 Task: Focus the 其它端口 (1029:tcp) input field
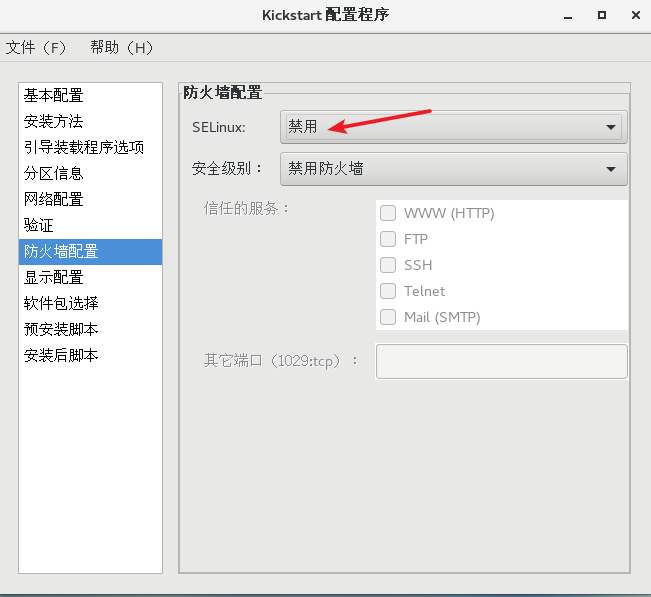coord(502,361)
